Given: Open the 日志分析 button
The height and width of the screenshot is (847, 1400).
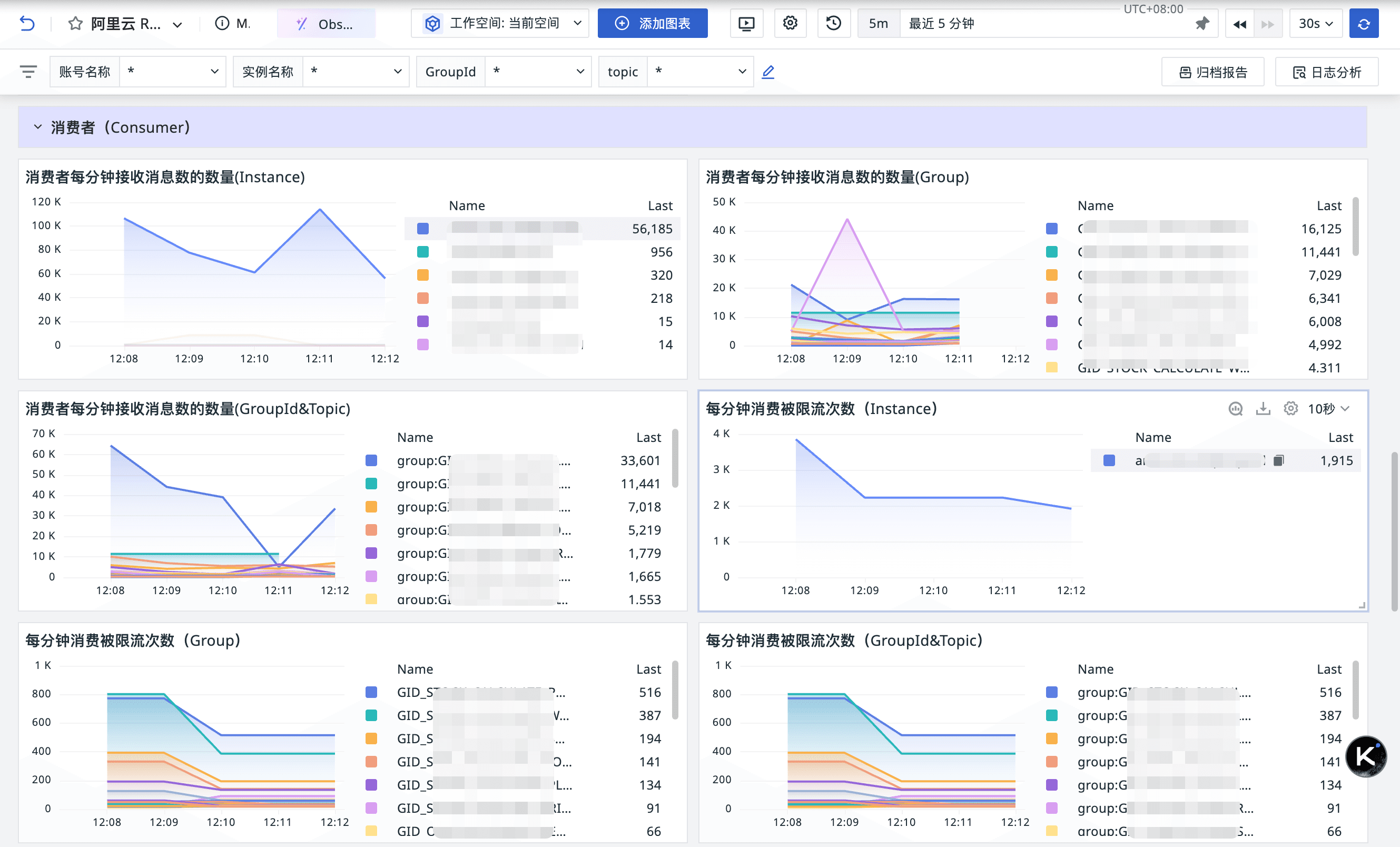Looking at the screenshot, I should (x=1327, y=72).
